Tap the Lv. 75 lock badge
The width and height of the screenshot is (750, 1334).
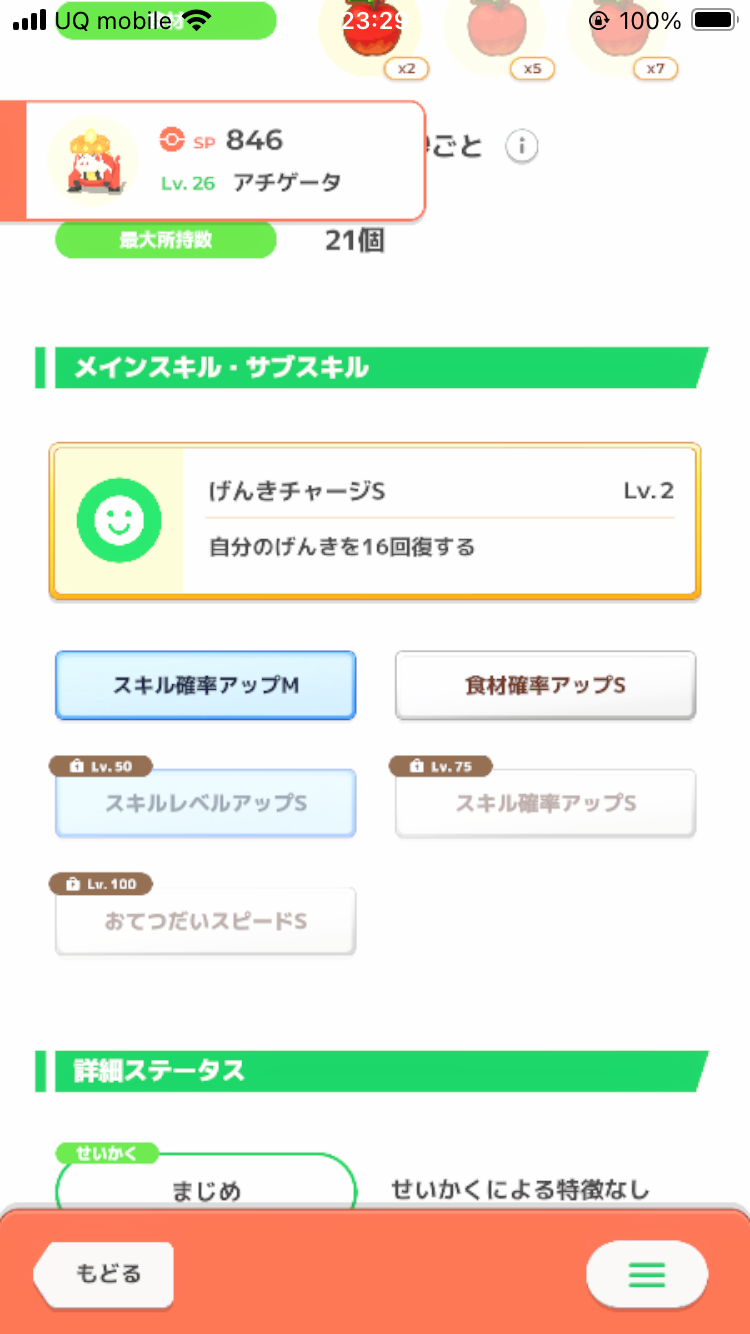tap(441, 766)
